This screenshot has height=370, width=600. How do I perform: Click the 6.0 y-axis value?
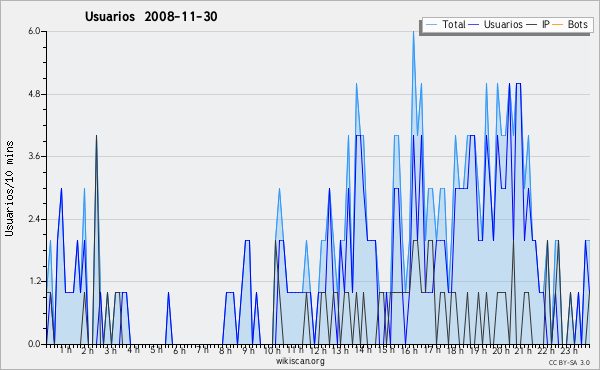point(34,31)
